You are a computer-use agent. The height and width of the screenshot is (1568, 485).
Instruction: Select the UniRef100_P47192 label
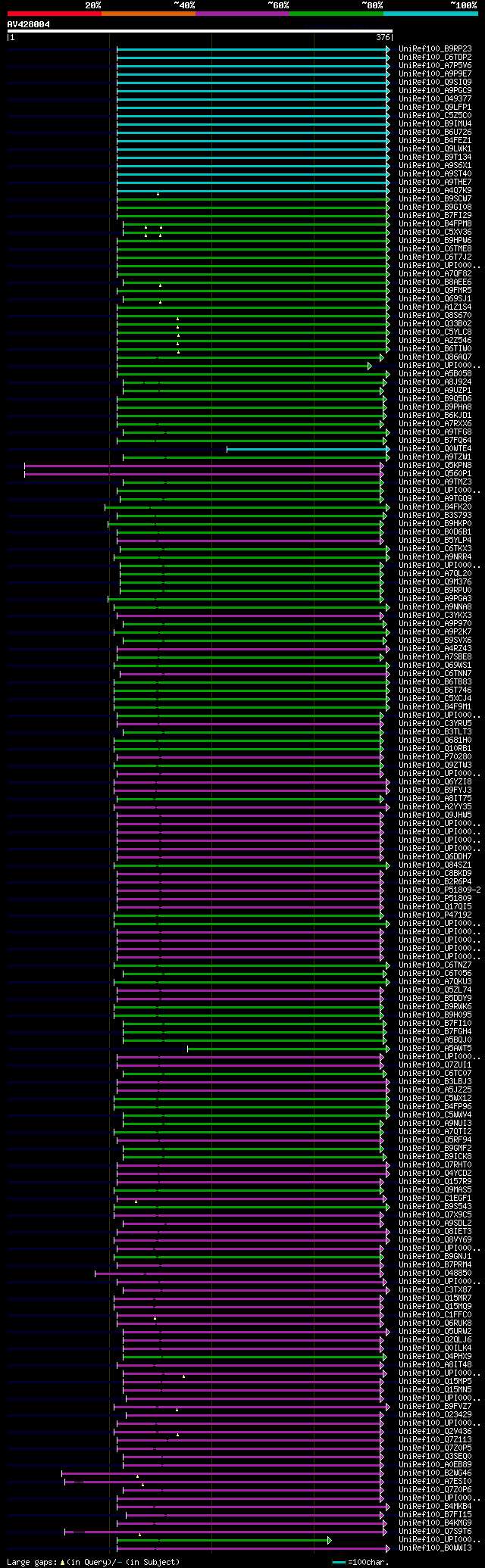pyautogui.click(x=435, y=915)
